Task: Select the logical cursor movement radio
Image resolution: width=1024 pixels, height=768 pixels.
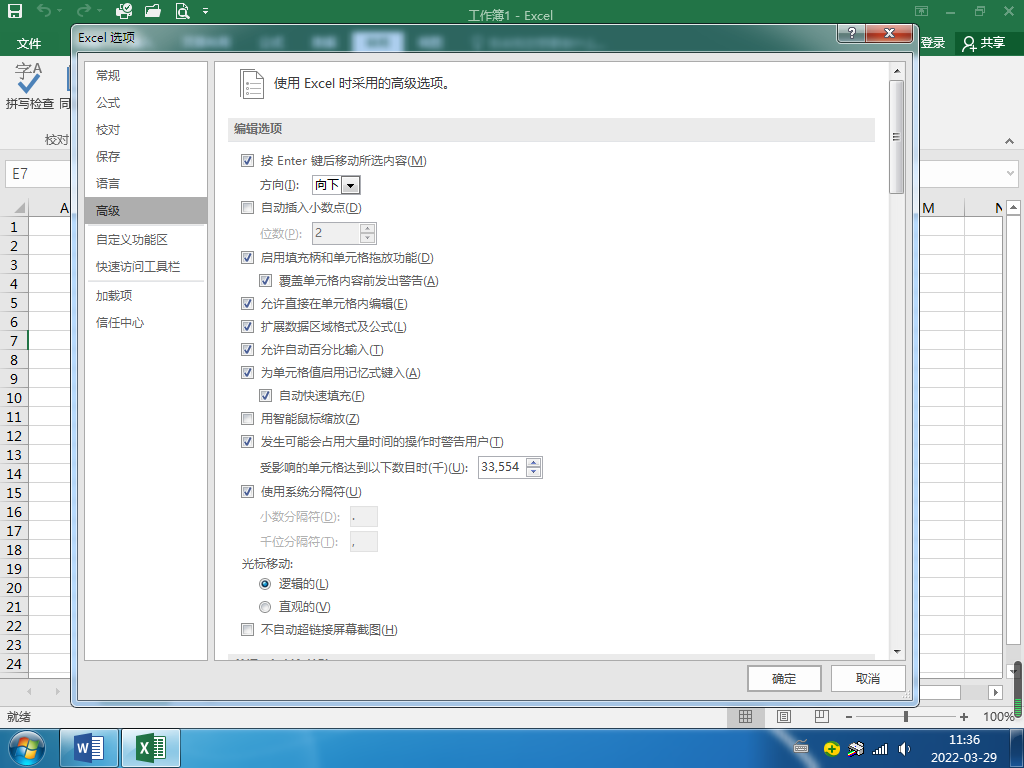Action: coord(265,584)
